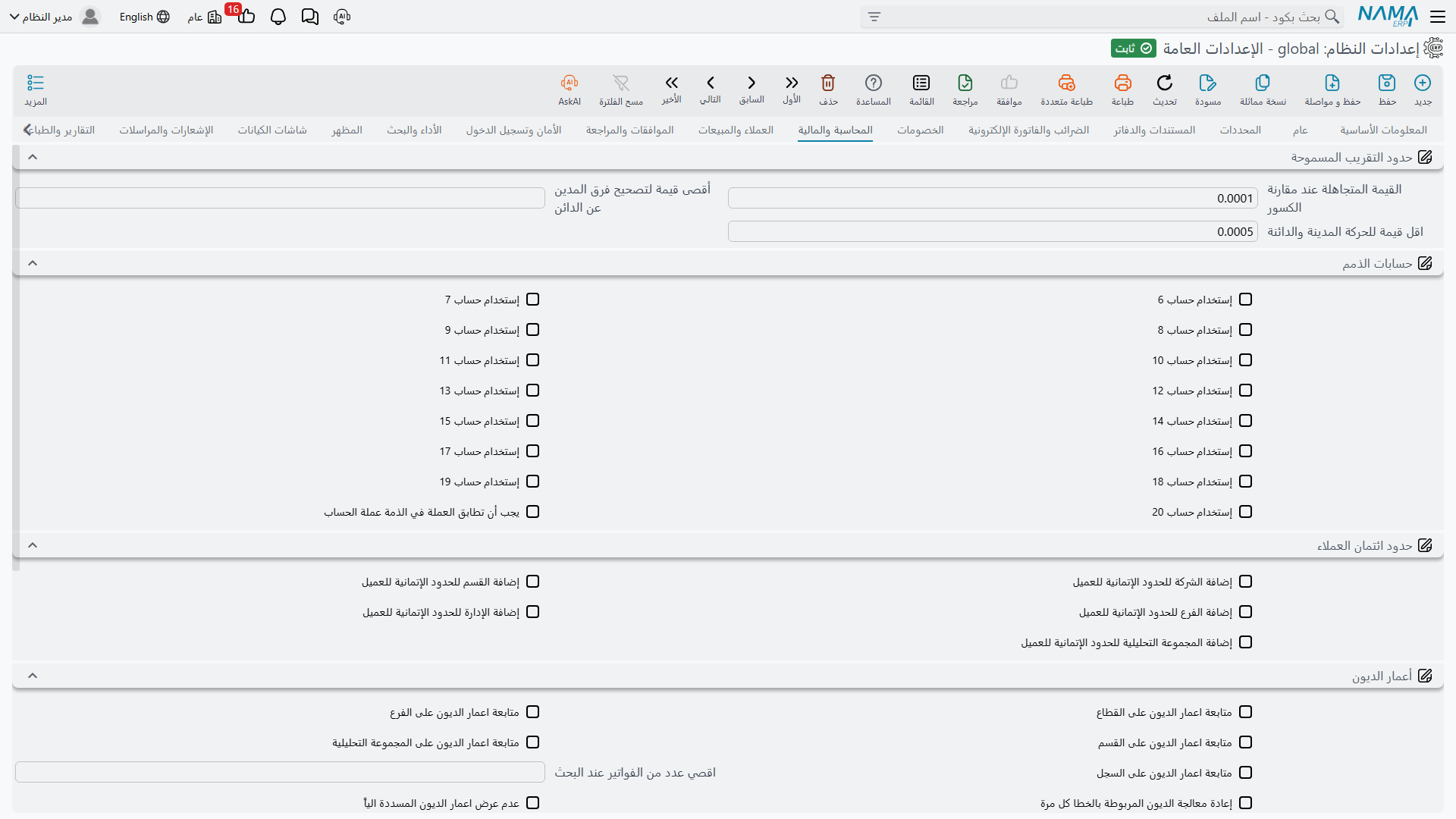Enable إضافة الإدارة للحدود الإئتمانية للعميل
Image resolution: width=1456 pixels, height=819 pixels.
tap(532, 612)
